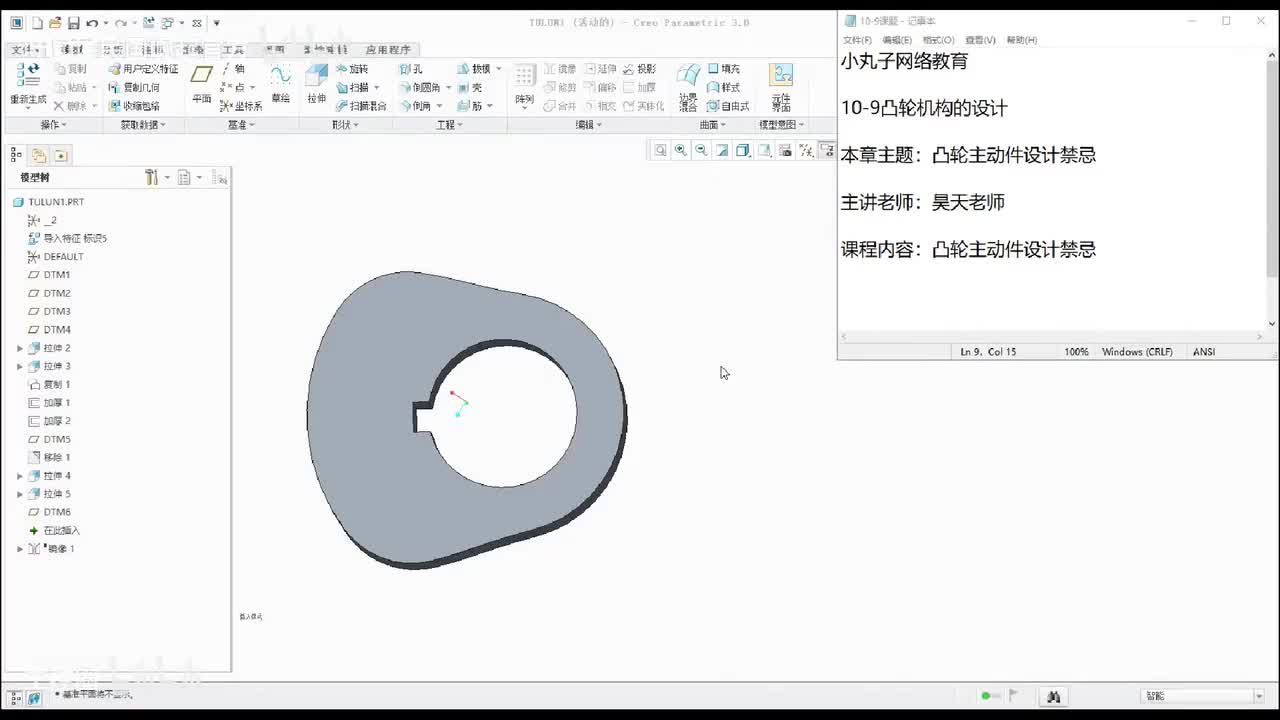Open Notepad's 查看(V) menu

click(980, 40)
